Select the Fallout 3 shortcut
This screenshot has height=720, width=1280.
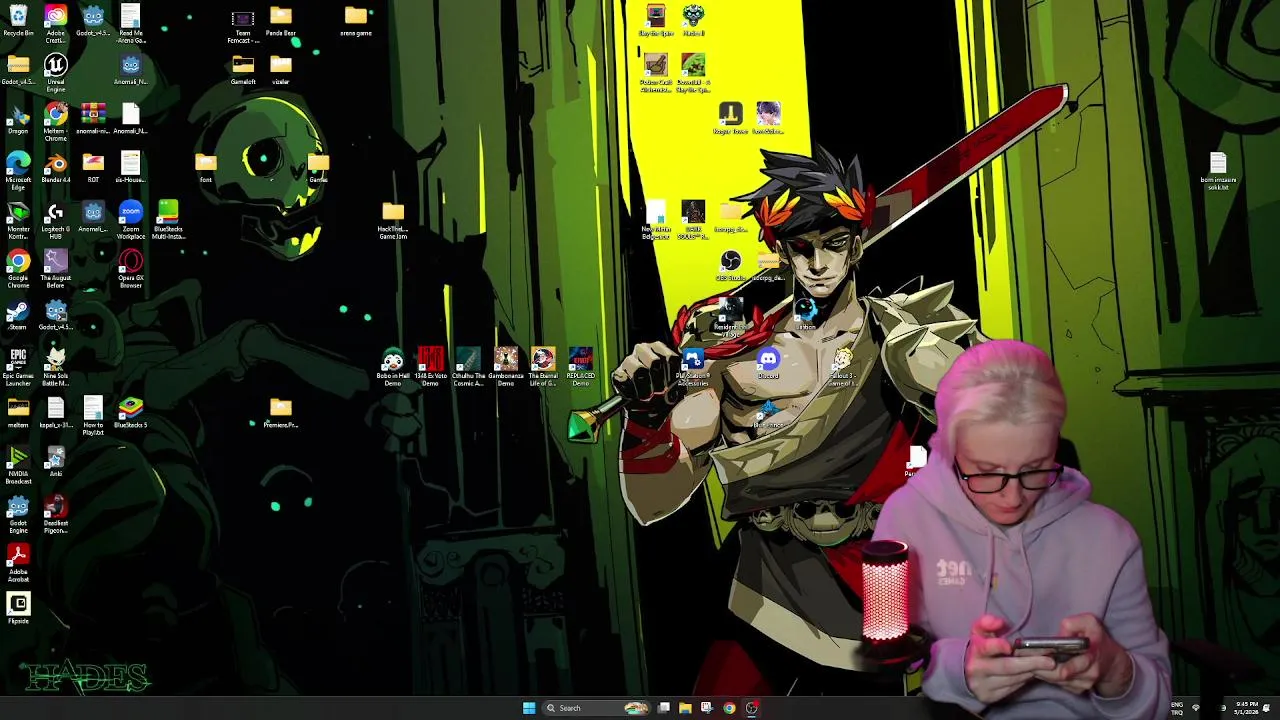tap(843, 367)
